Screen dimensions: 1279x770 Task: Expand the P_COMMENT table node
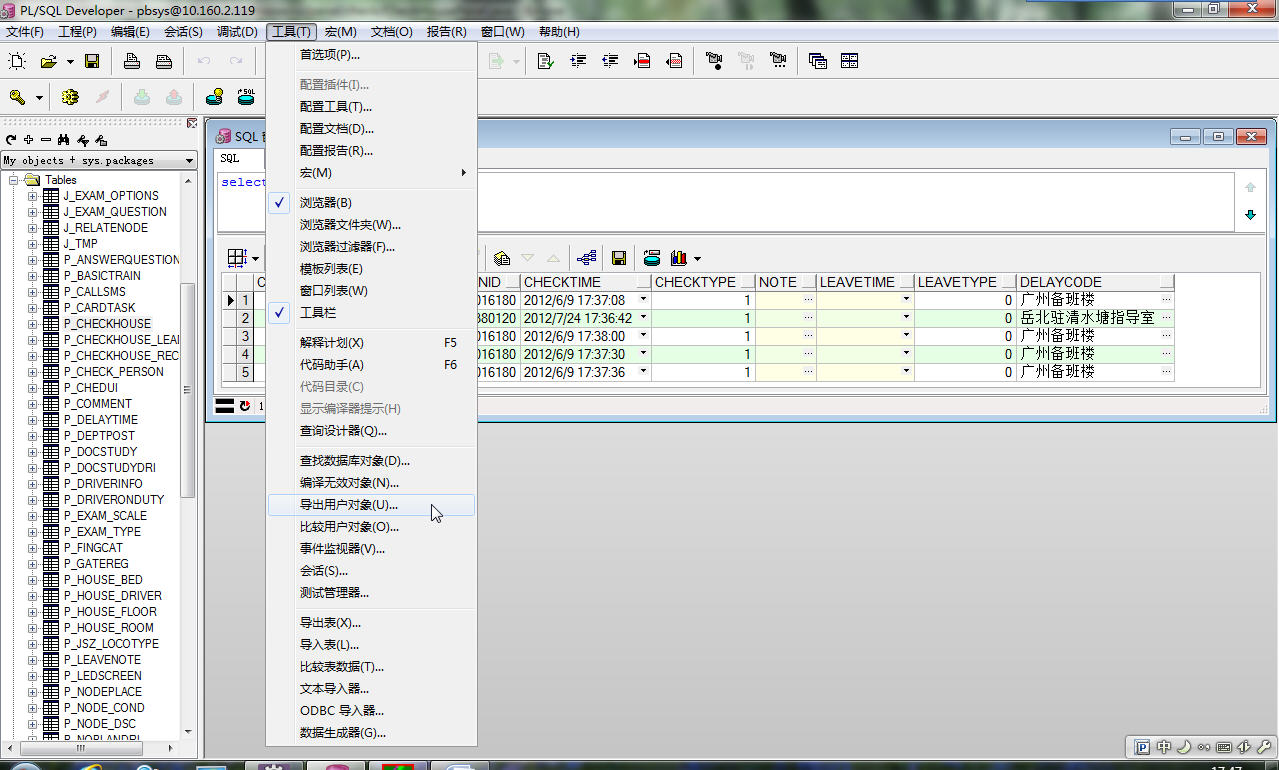[x=33, y=404]
